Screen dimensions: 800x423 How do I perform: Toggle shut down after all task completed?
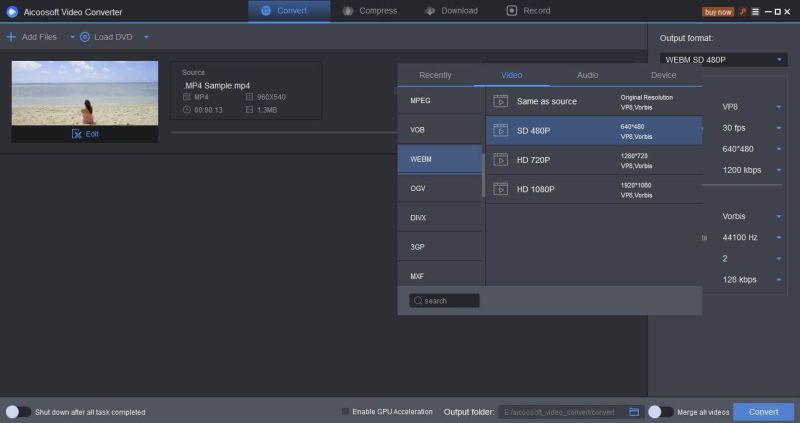click(18, 412)
